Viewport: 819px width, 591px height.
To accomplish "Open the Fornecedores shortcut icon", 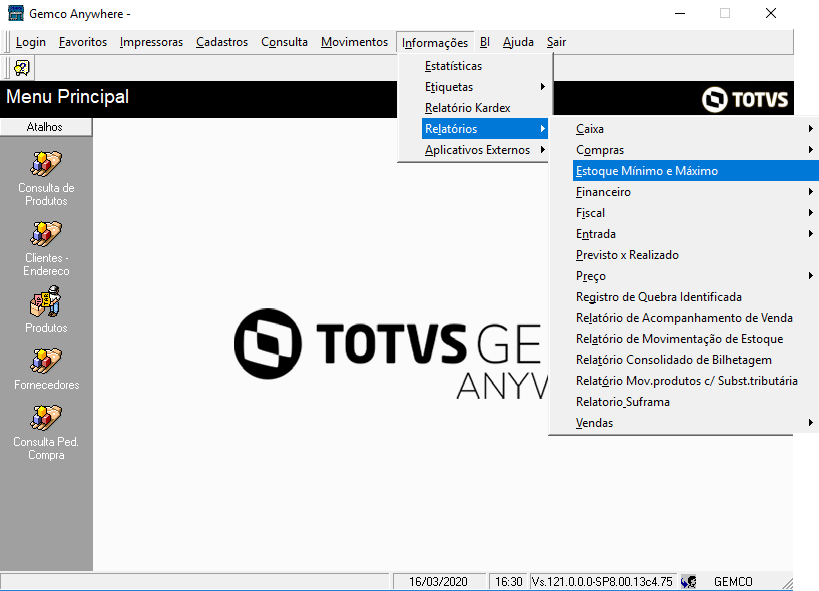I will coord(46,361).
